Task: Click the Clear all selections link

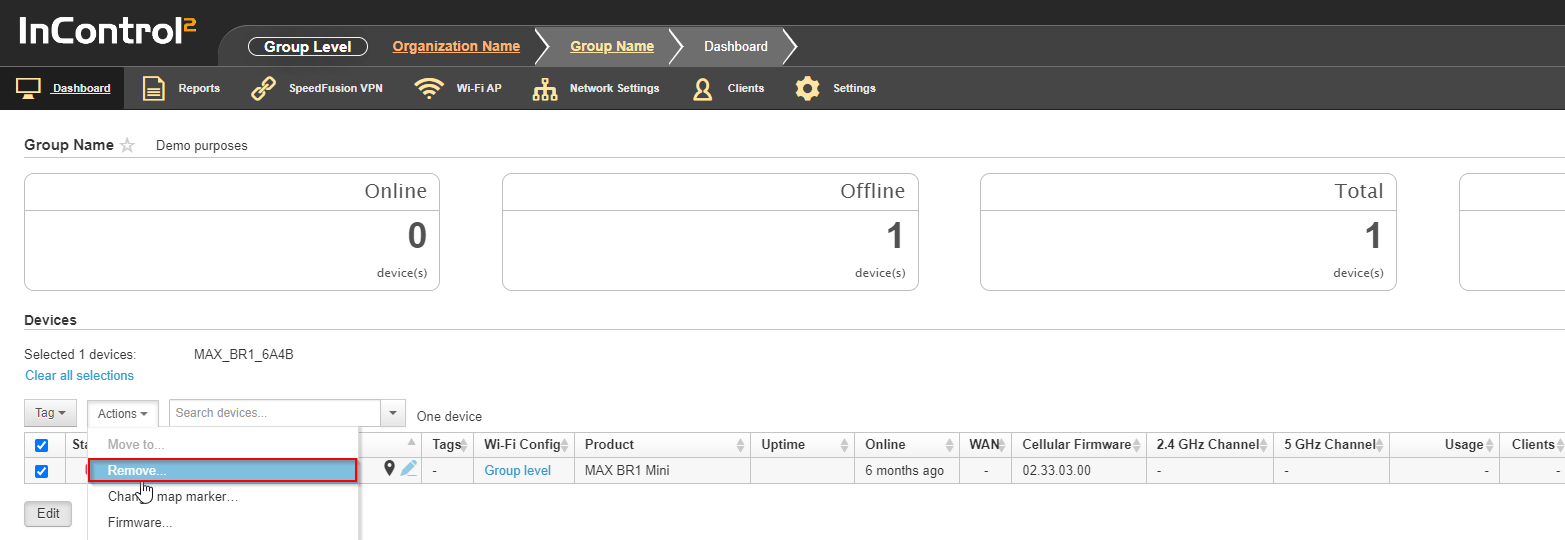Action: (79, 376)
